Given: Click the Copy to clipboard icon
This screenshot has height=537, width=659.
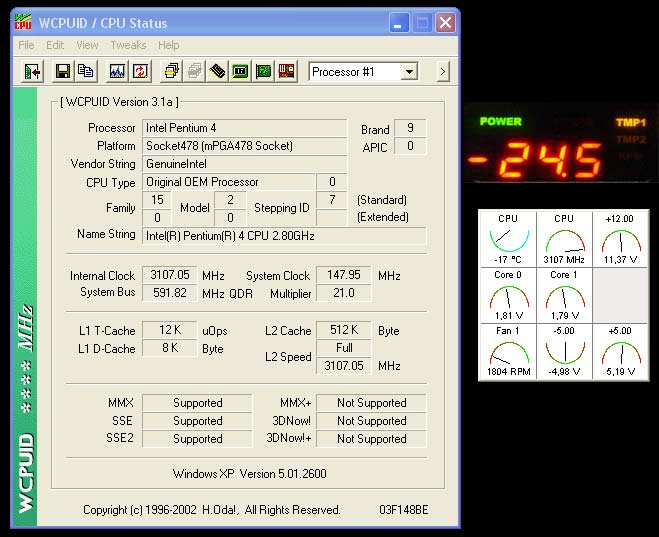Looking at the screenshot, I should pos(86,72).
